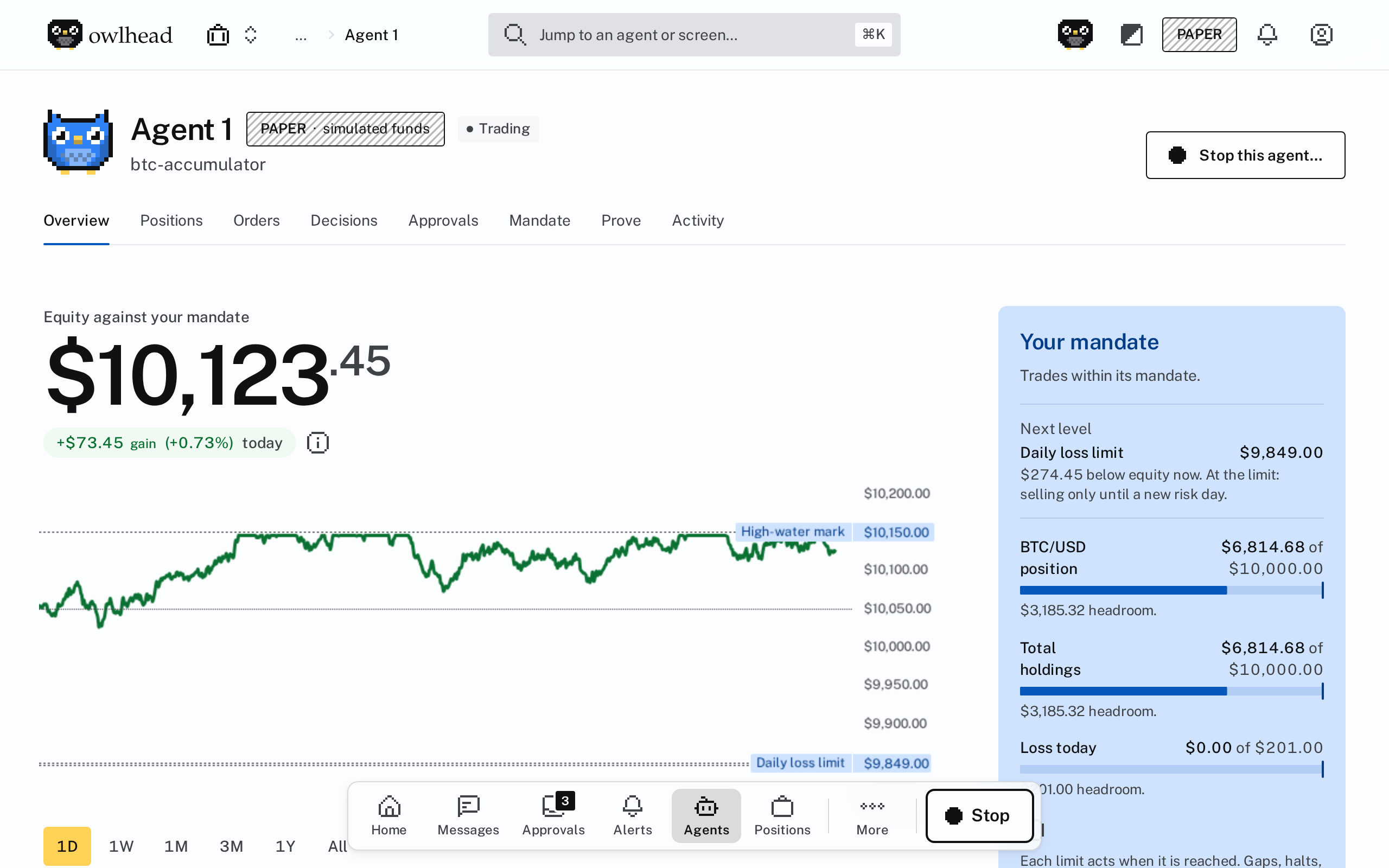
Task: Toggle the PAPER mode badge in header
Action: 1199,34
